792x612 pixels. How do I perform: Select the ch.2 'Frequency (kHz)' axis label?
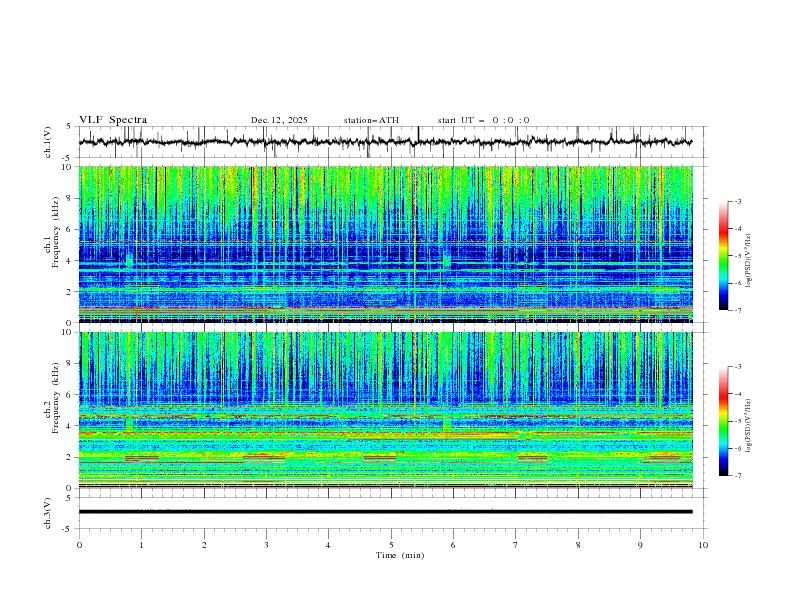55,397
